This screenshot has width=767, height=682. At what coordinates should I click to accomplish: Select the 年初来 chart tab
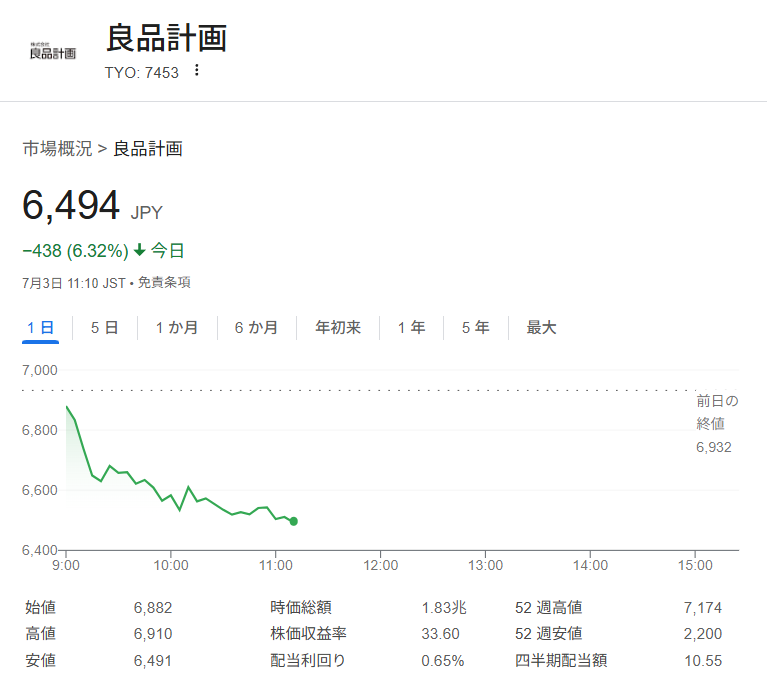point(338,328)
